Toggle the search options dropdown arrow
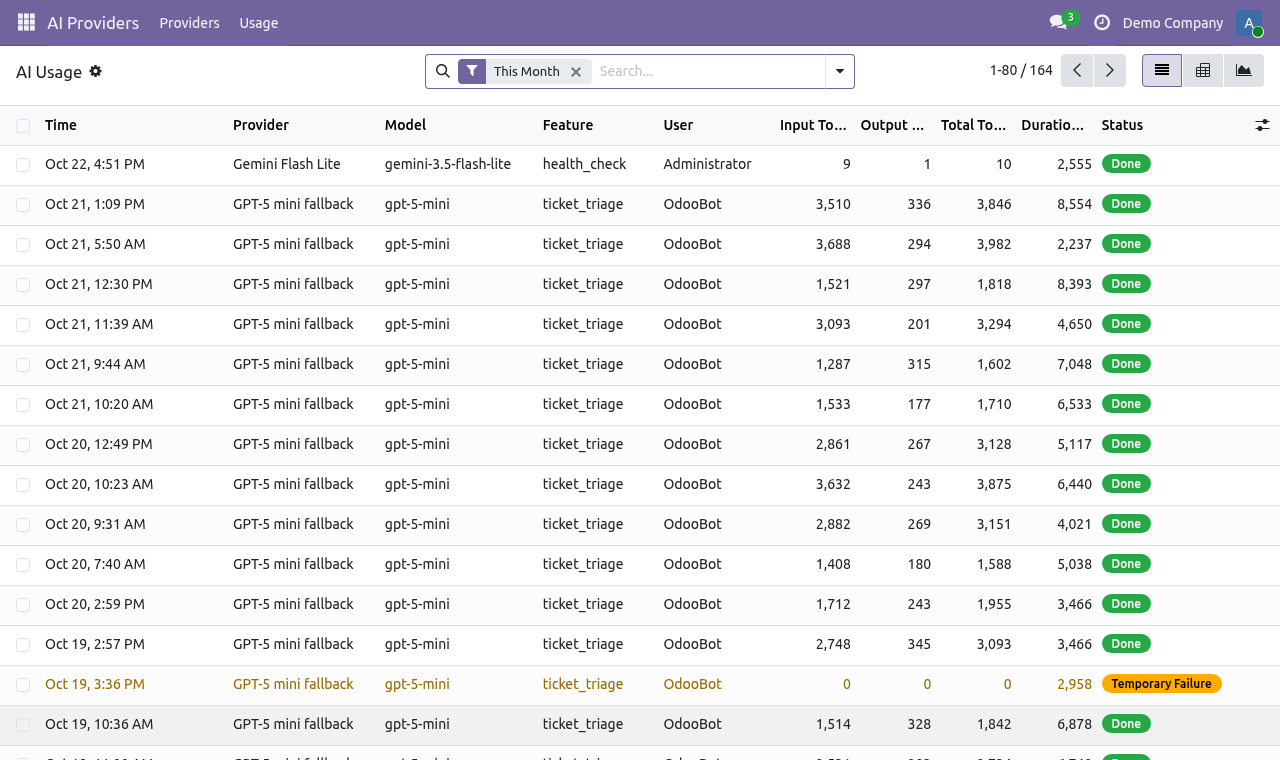 pos(840,71)
